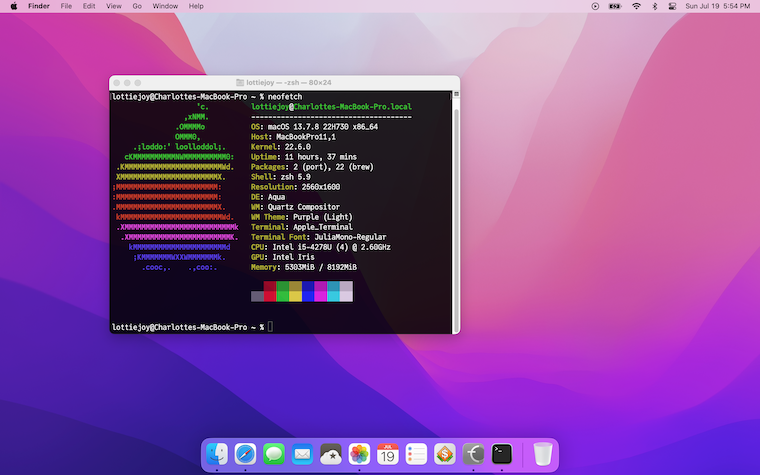Open the Finder menu
760x475 pixels.
click(x=39, y=6)
